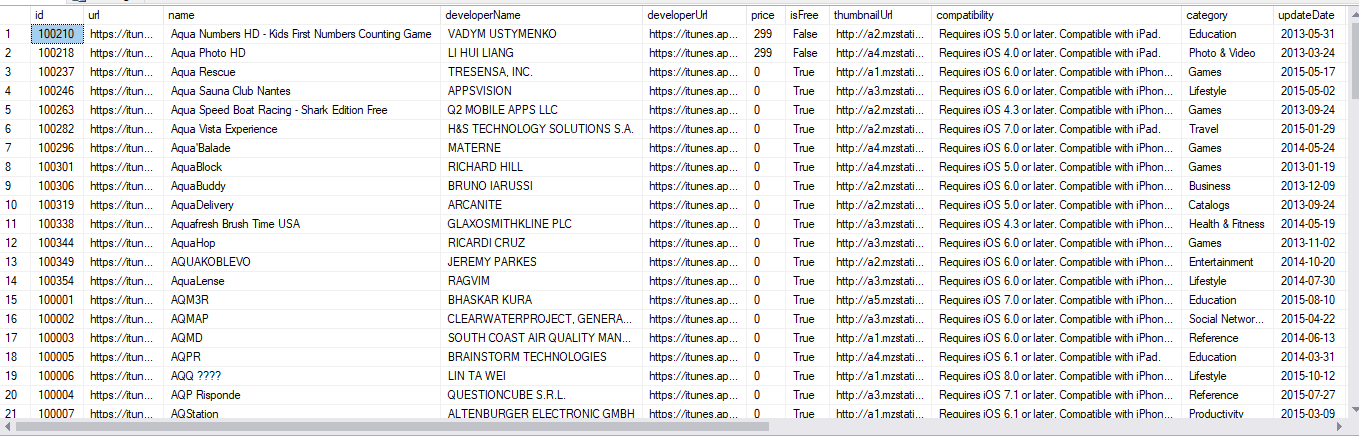Click developer cell VADYM USTYMENKO

(543, 34)
